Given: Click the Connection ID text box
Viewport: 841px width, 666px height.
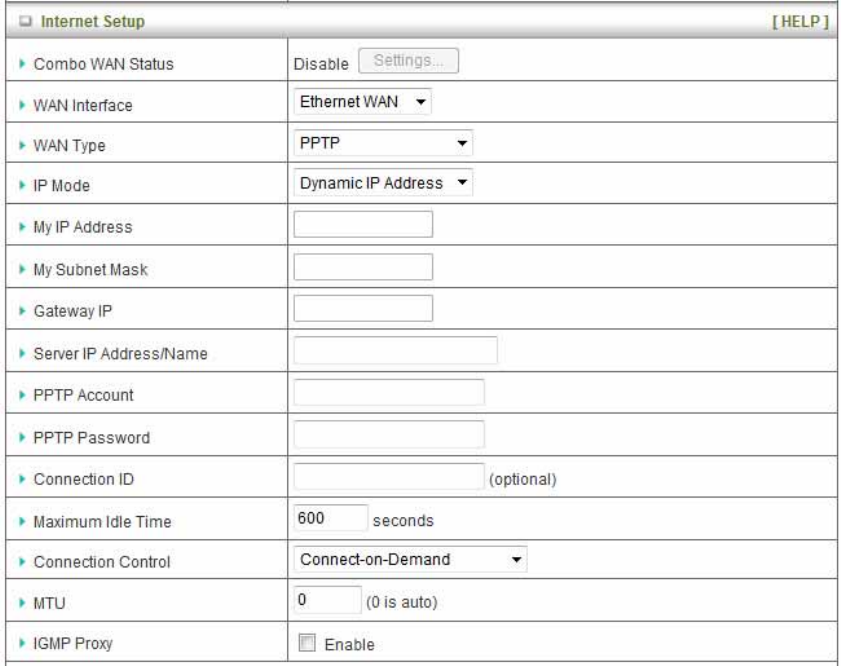Looking at the screenshot, I should pos(388,477).
